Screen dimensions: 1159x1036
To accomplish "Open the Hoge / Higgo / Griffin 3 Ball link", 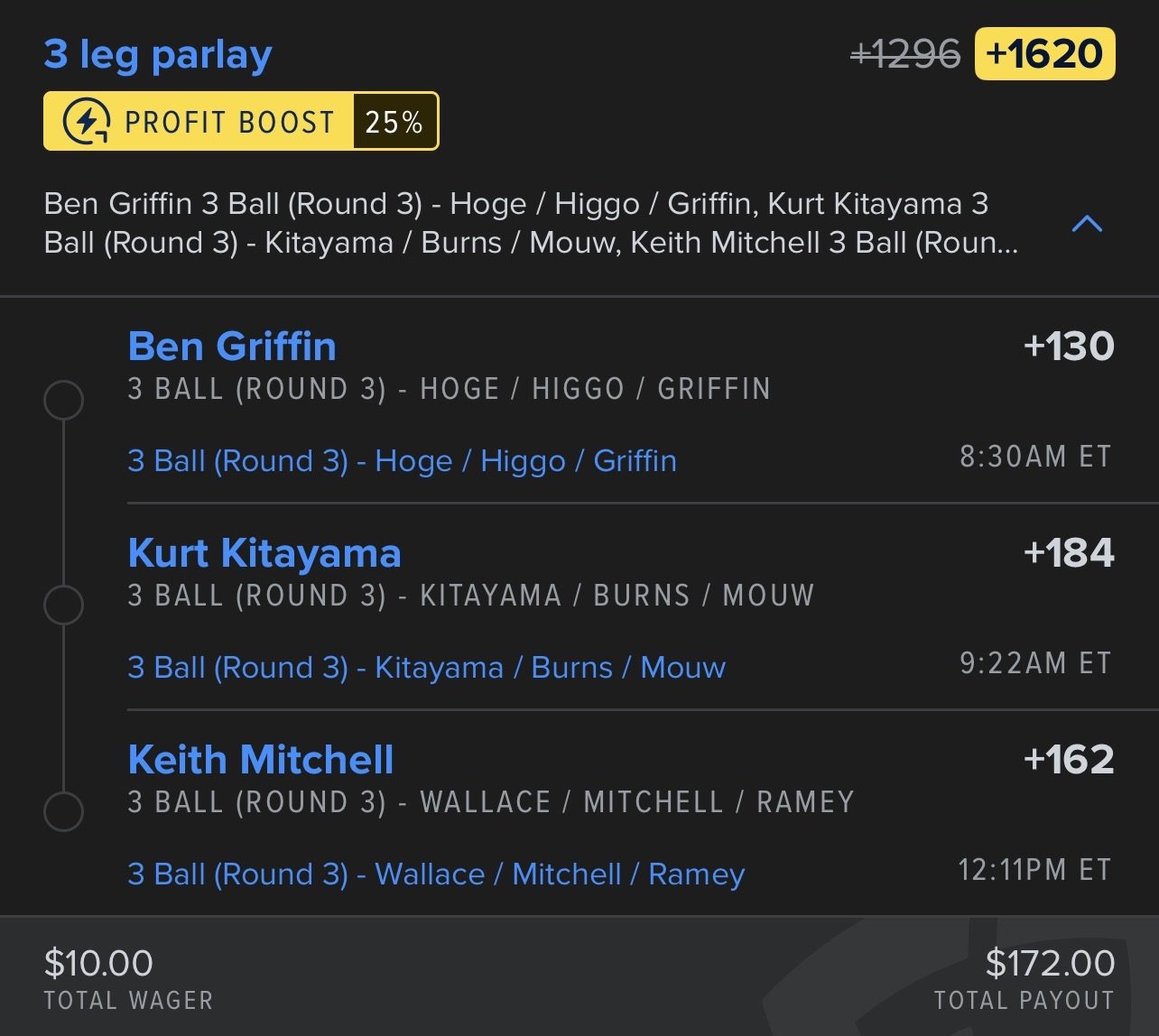I will (402, 461).
